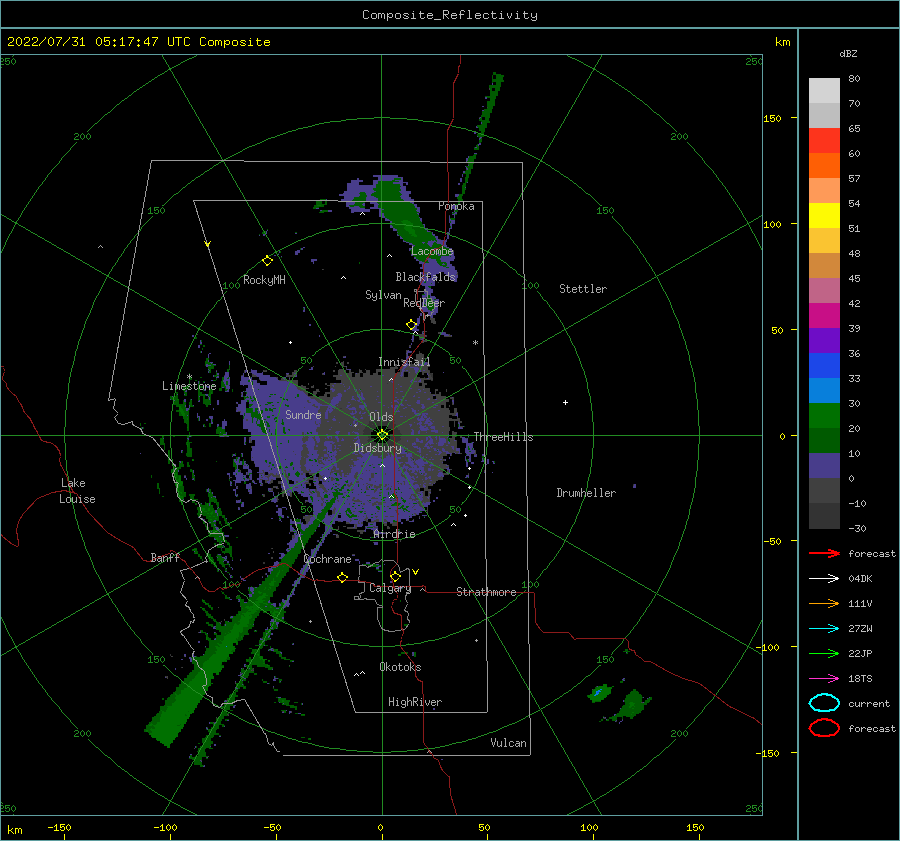This screenshot has height=841, width=900.
Task: Click the -150 value on bottom axis
Action: [x=59, y=827]
